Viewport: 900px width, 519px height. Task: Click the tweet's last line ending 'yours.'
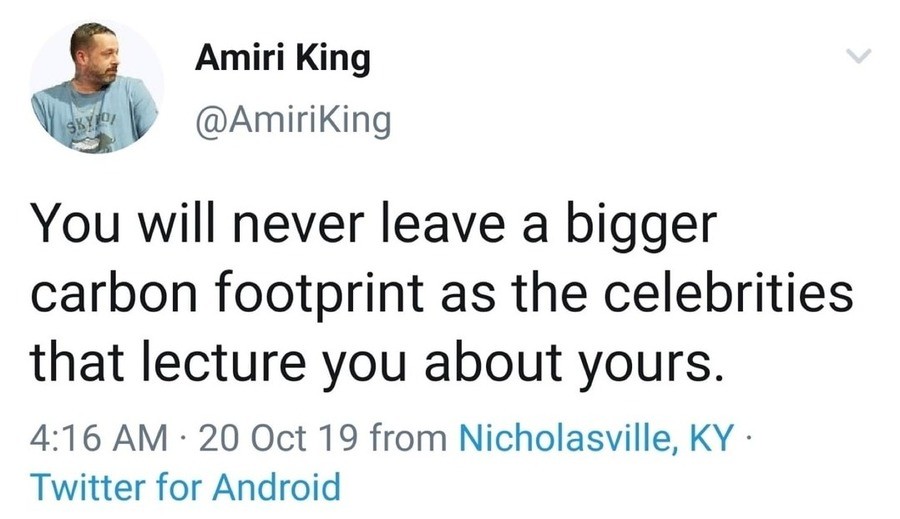[375, 364]
